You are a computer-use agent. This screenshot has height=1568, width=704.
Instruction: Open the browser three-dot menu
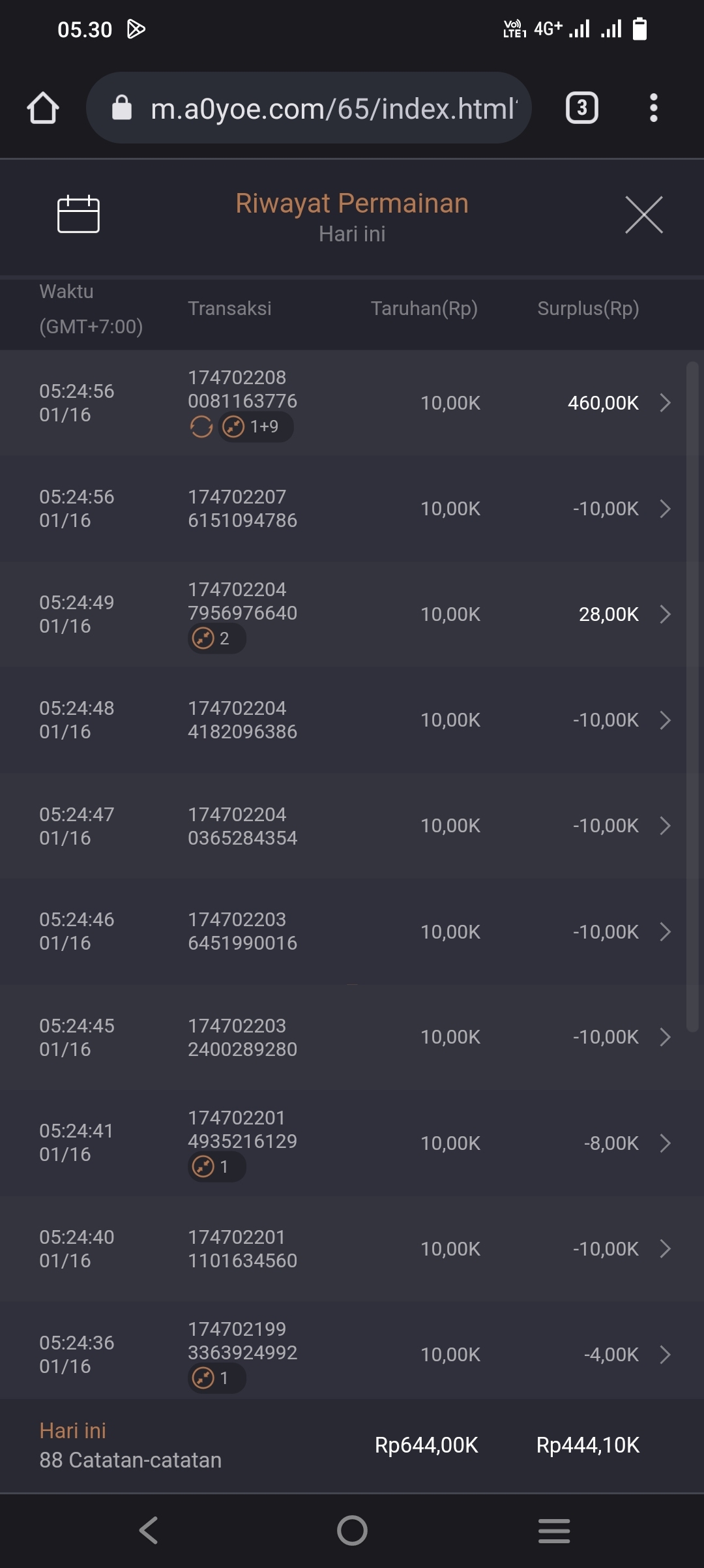(x=653, y=108)
